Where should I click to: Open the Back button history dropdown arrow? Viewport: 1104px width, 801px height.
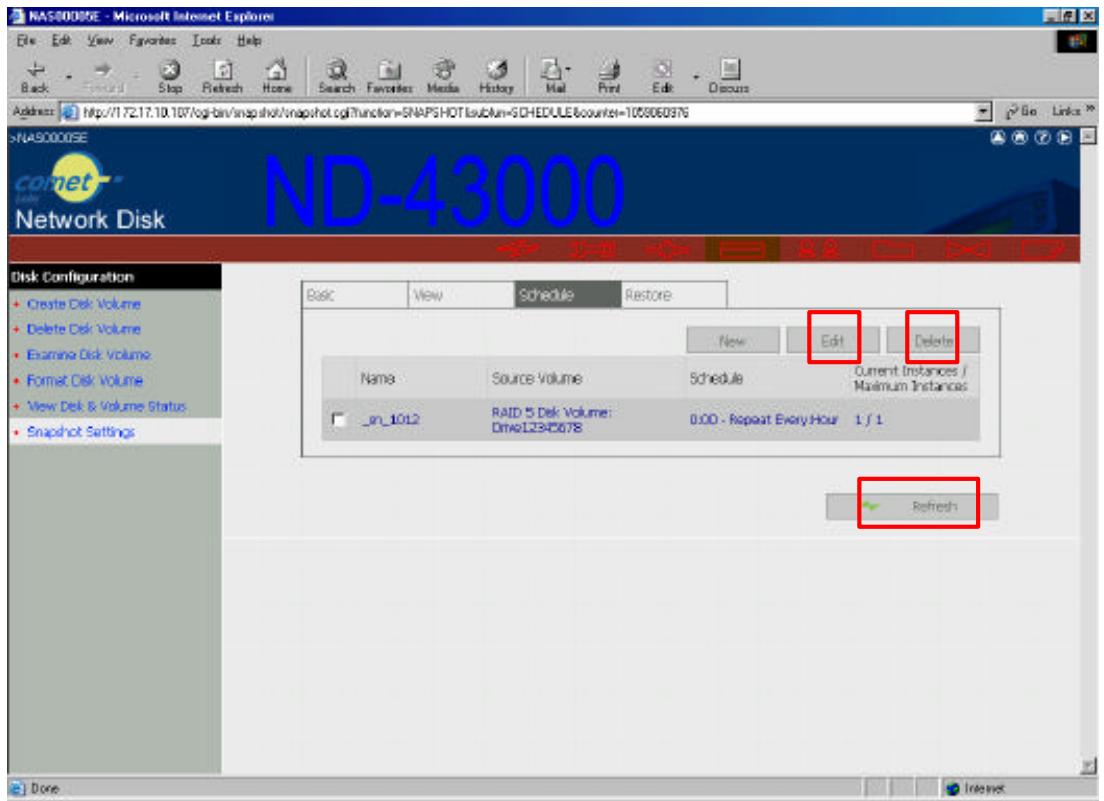pos(68,77)
